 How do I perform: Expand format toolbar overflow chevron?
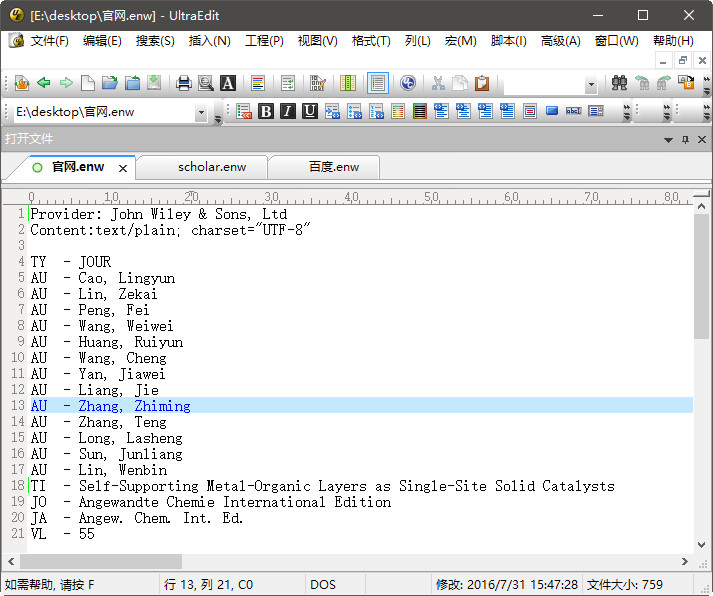tap(627, 112)
